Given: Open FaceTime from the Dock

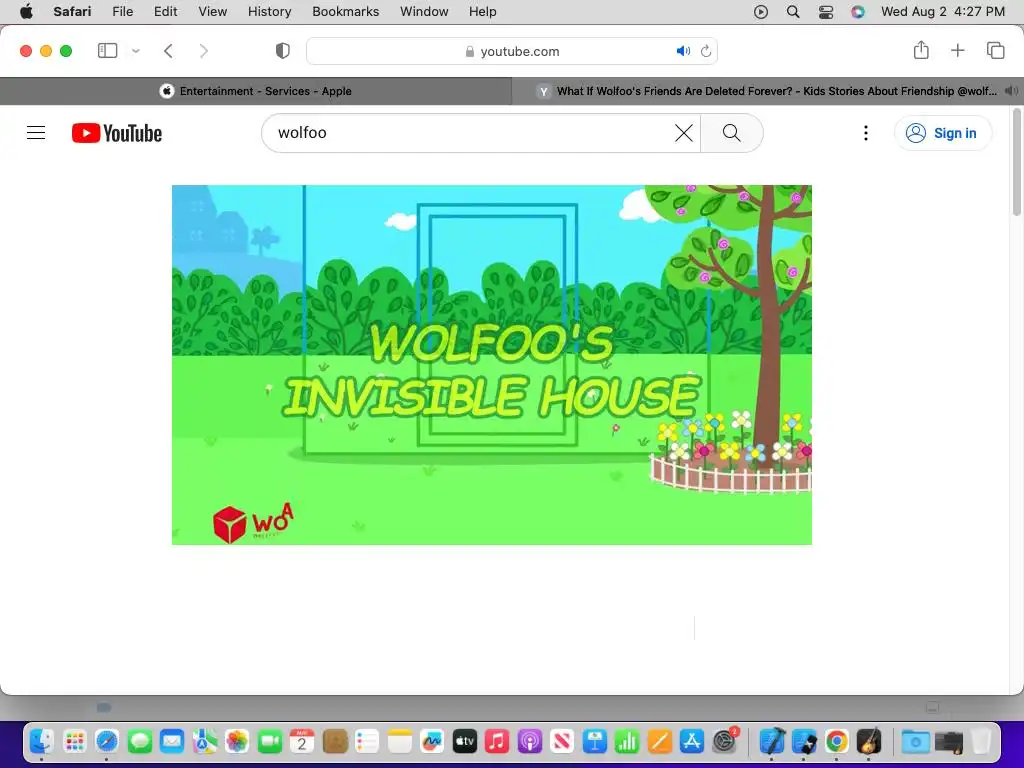Looking at the screenshot, I should tap(270, 741).
